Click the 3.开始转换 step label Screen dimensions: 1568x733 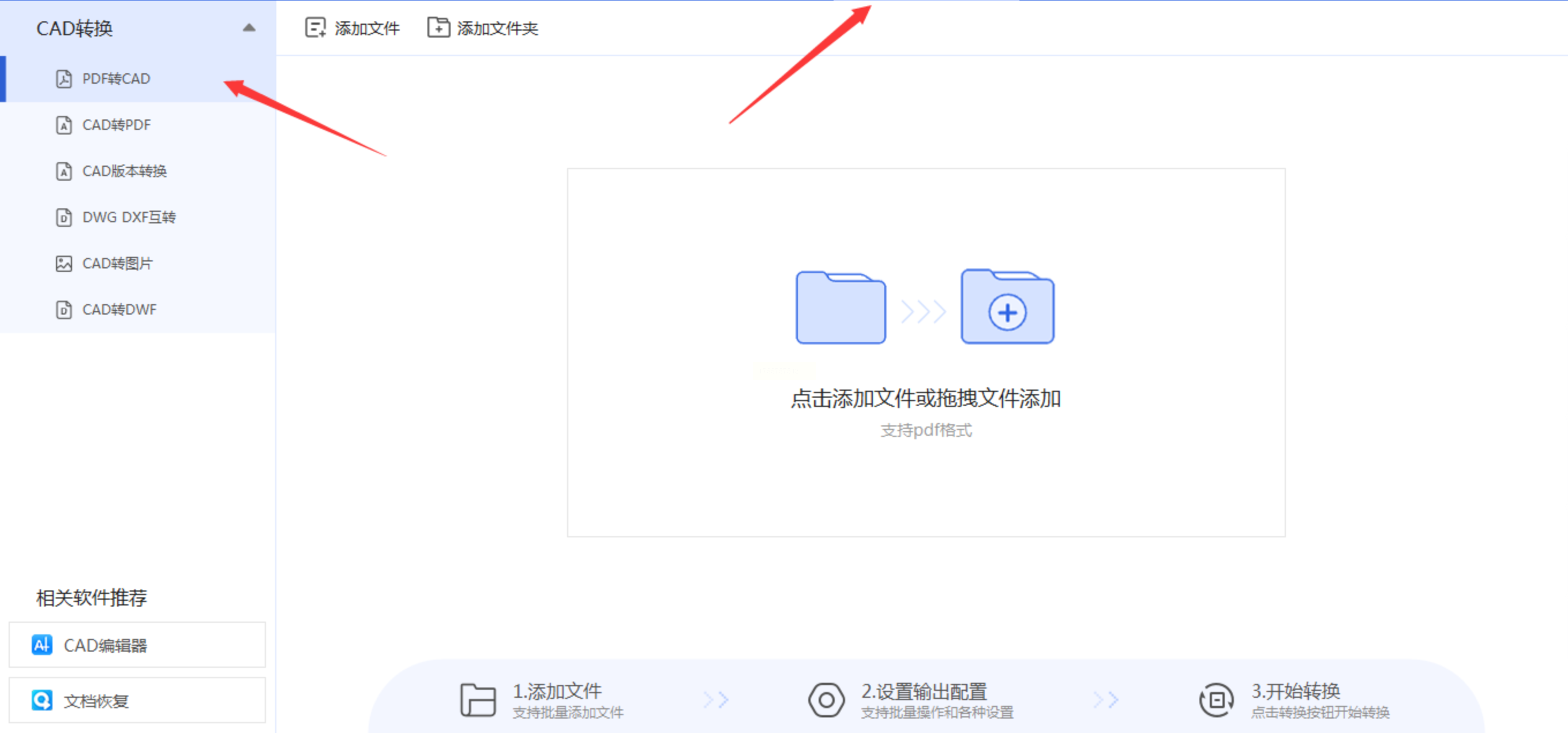coord(1296,691)
